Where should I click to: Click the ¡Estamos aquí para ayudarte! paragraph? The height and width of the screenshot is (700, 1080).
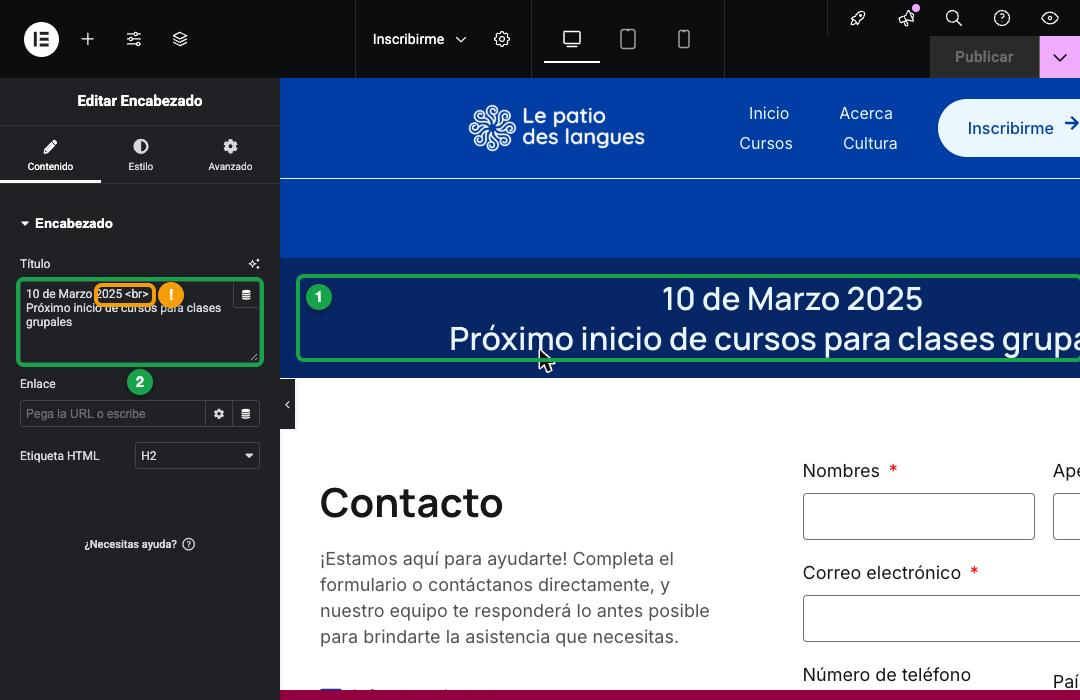(x=515, y=597)
